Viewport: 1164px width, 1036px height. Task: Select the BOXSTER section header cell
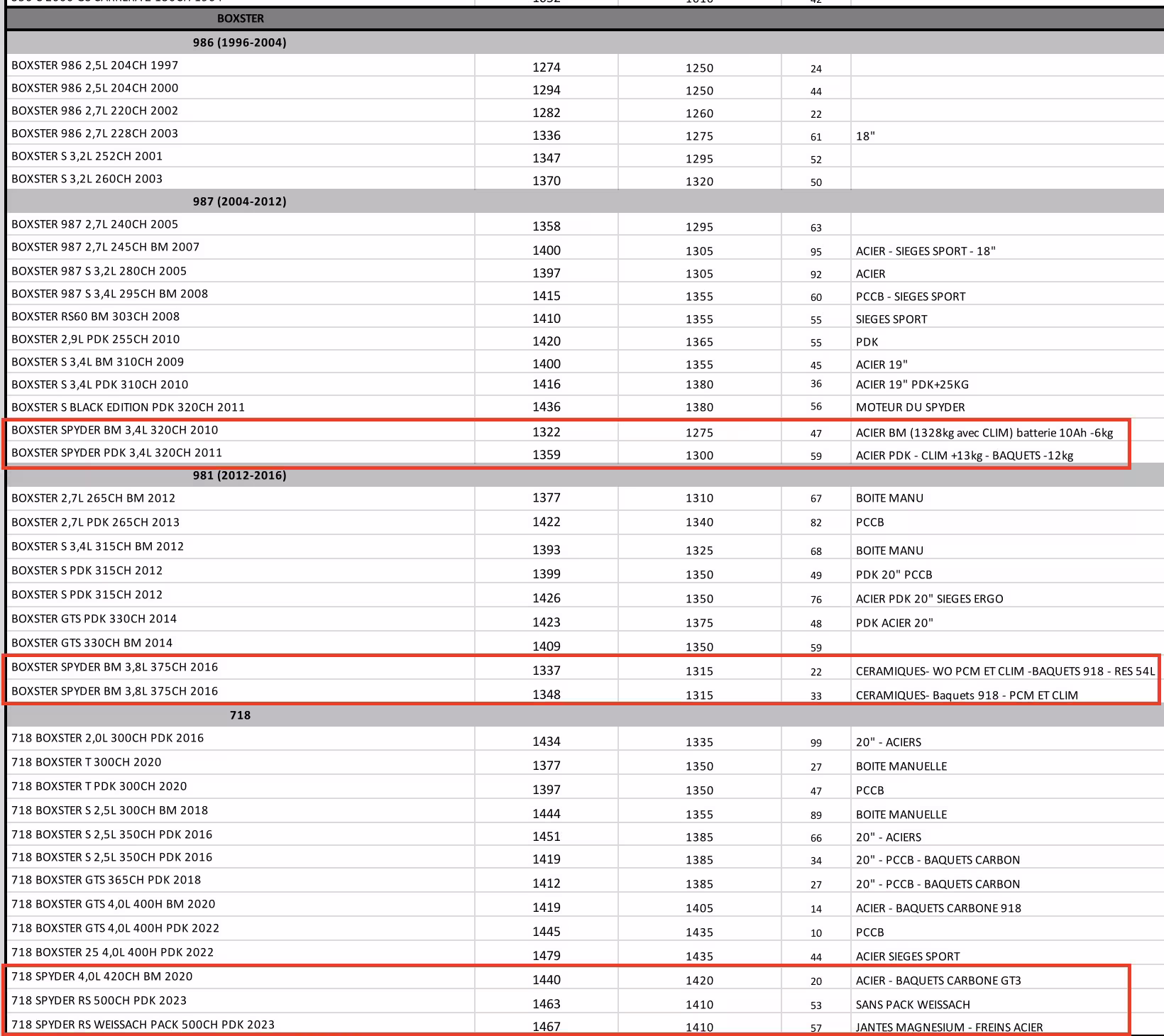coord(240,18)
